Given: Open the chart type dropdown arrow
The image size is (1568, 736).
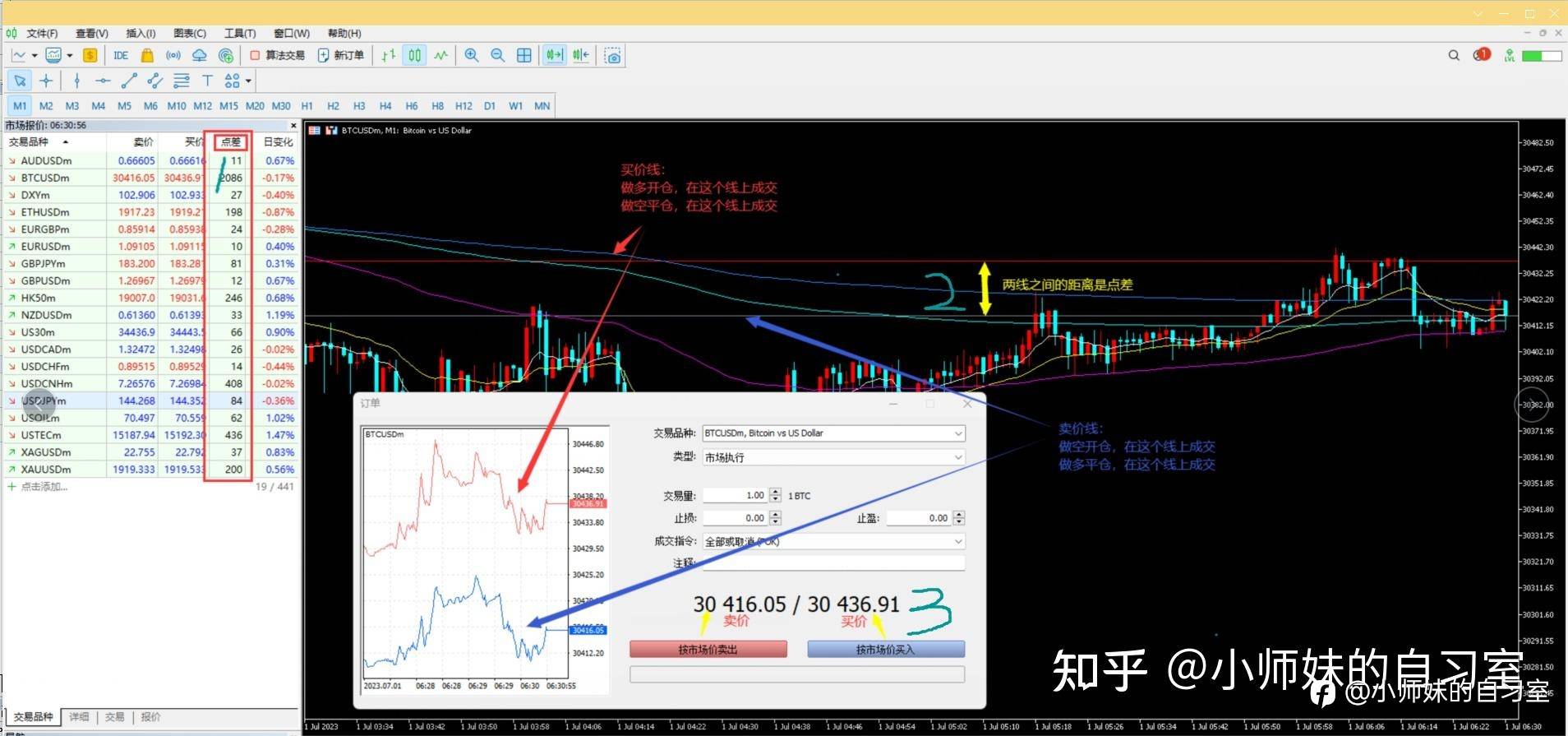Looking at the screenshot, I should 35,55.
